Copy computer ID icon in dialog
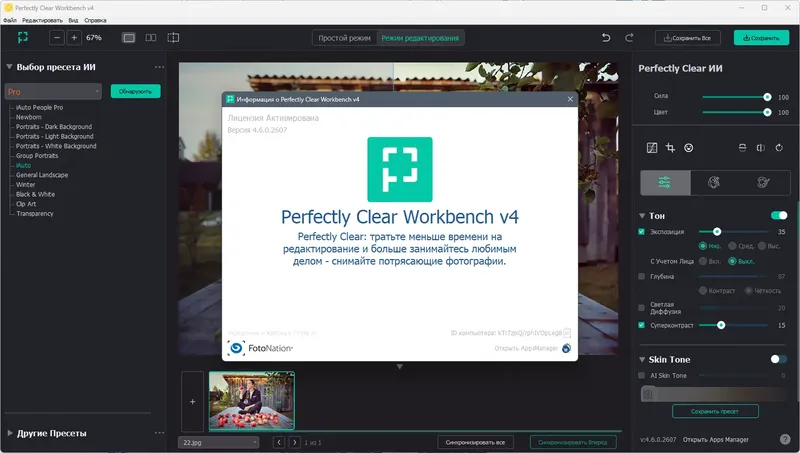Screen dimensions: 800x453 pyautogui.click(x=567, y=333)
